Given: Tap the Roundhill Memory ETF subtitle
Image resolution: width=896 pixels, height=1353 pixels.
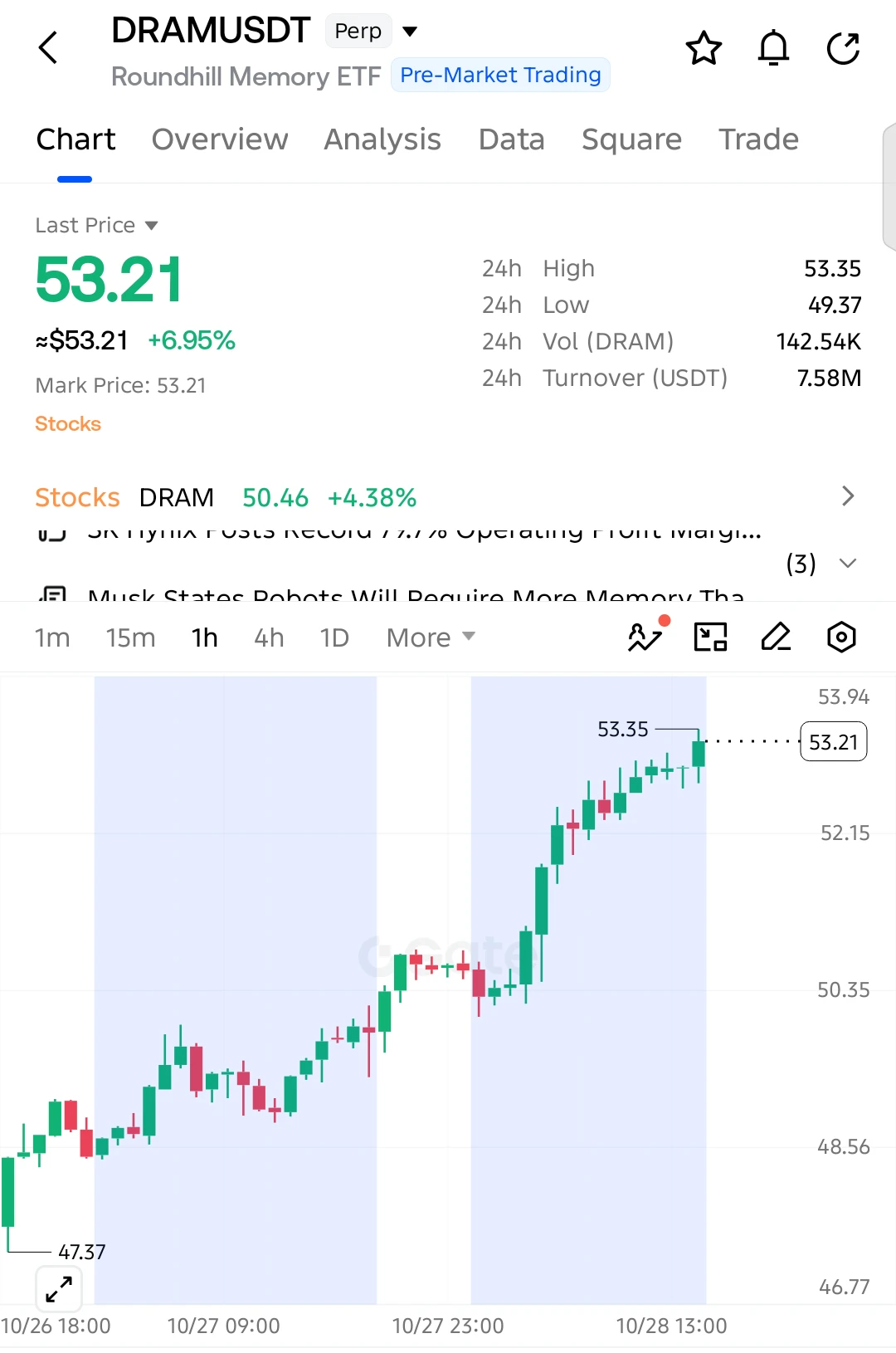Looking at the screenshot, I should pyautogui.click(x=246, y=76).
